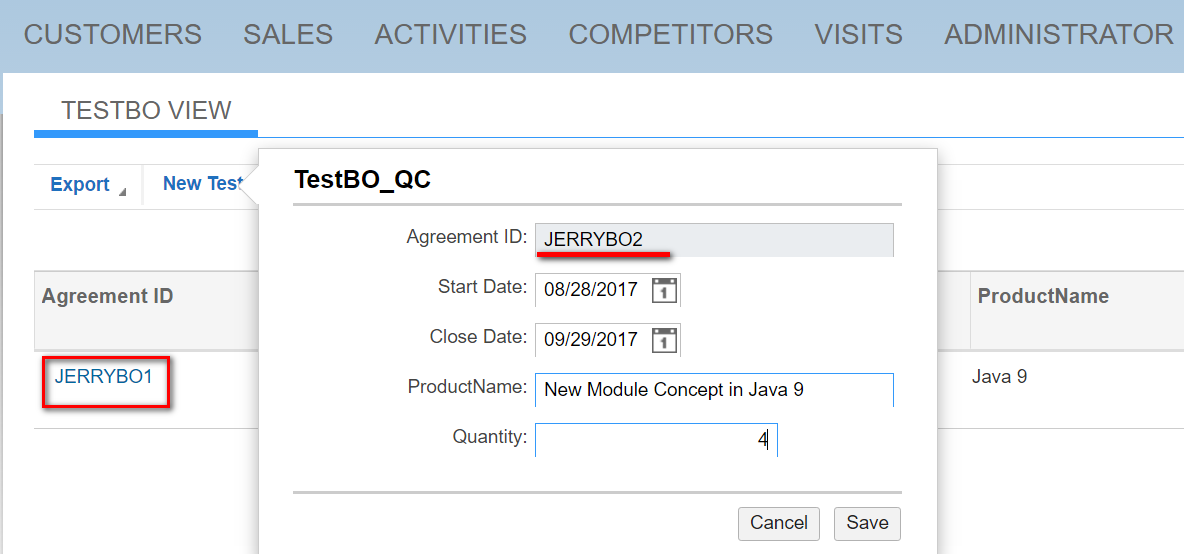This screenshot has width=1184, height=554.
Task: Open the Close Date calendar picker icon
Action: pyautogui.click(x=664, y=340)
